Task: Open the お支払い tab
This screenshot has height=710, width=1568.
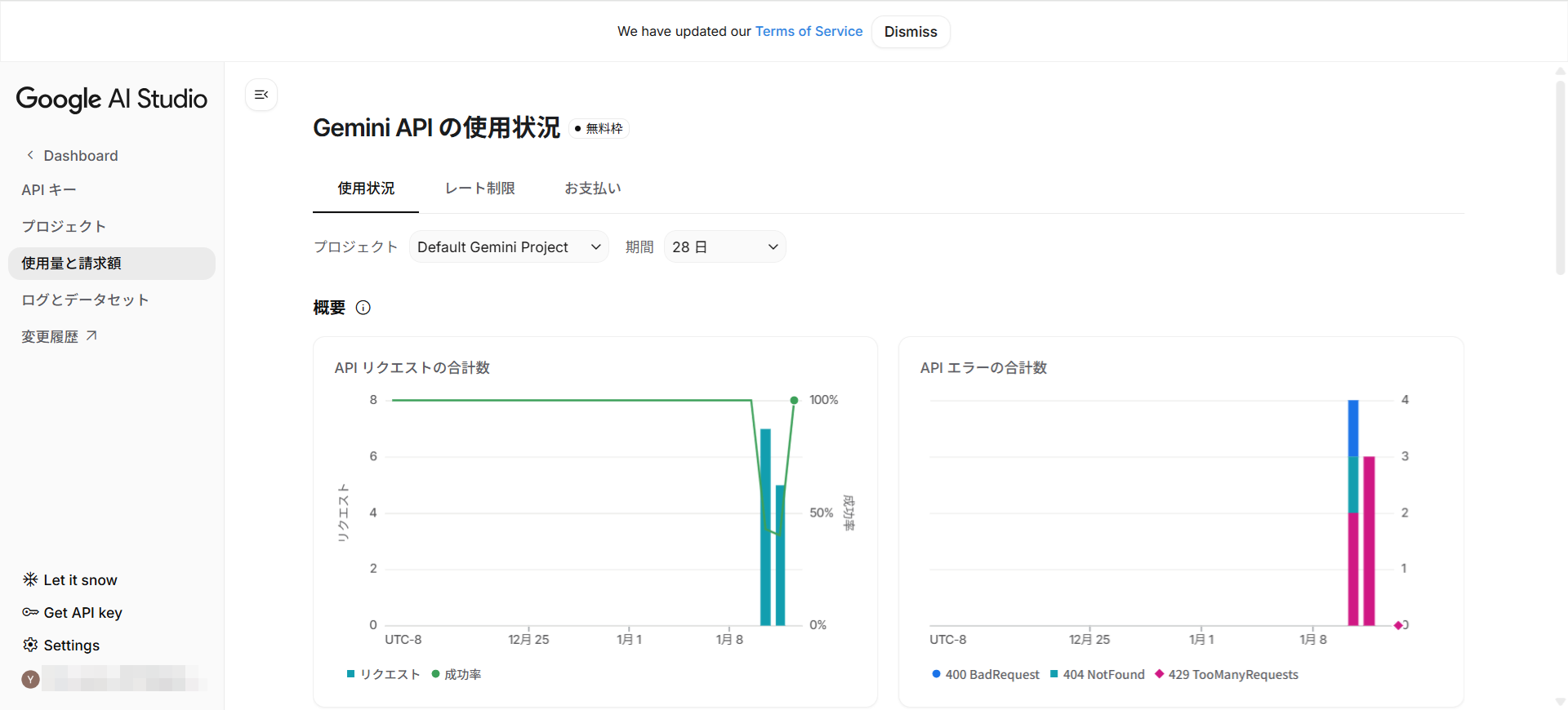Action: [x=592, y=189]
